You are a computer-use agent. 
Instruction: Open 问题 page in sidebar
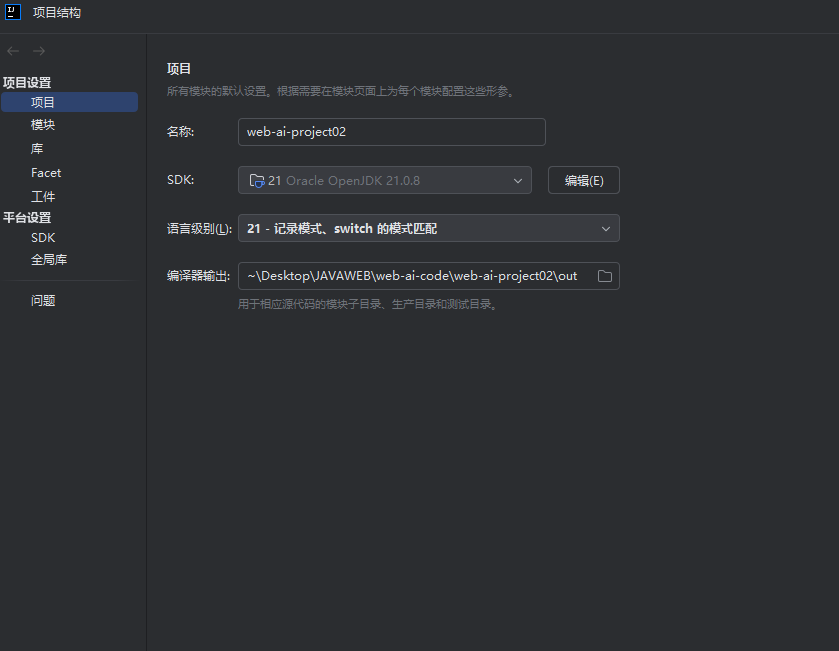pyautogui.click(x=43, y=301)
